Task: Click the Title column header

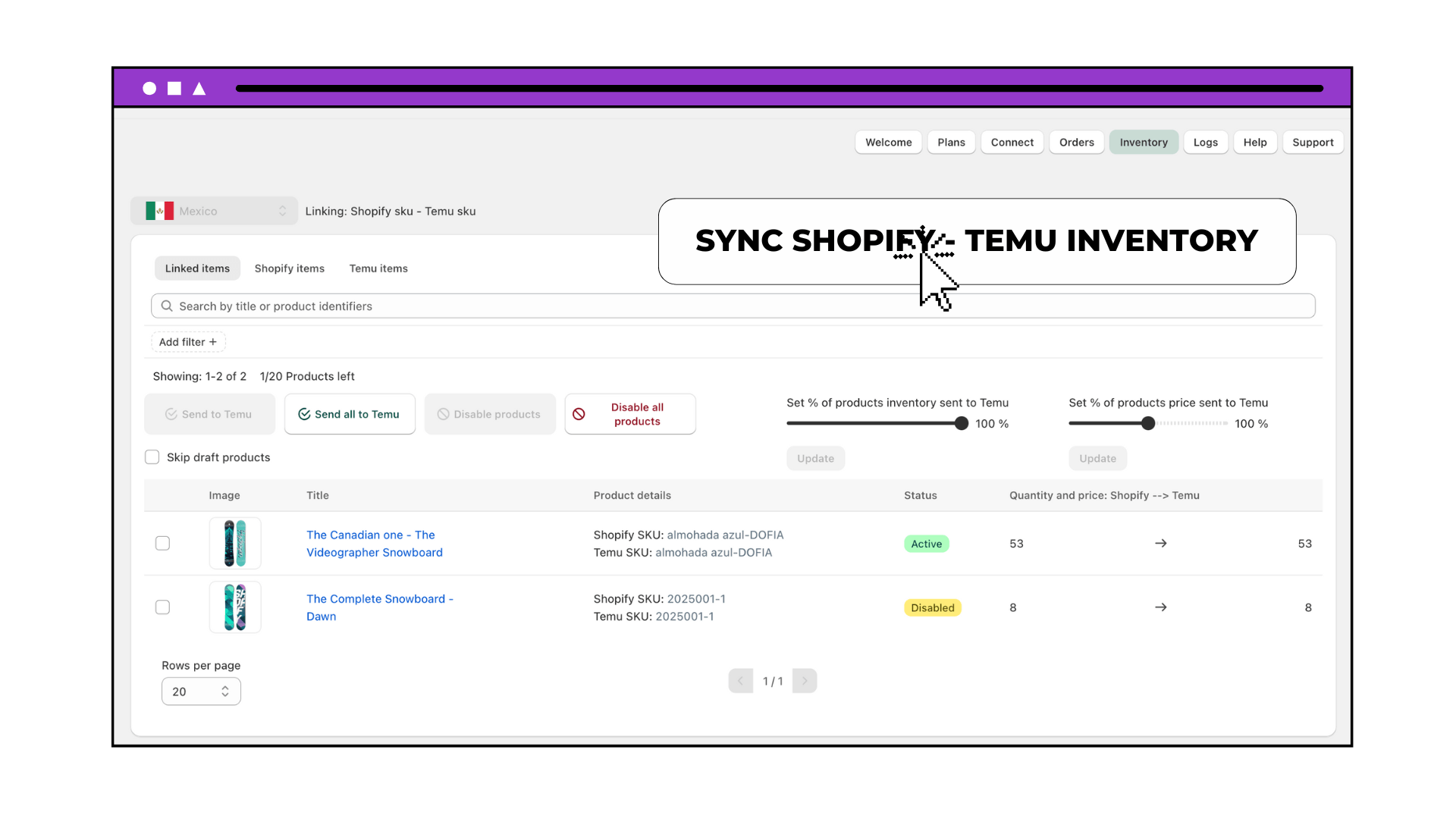Action: 318,495
